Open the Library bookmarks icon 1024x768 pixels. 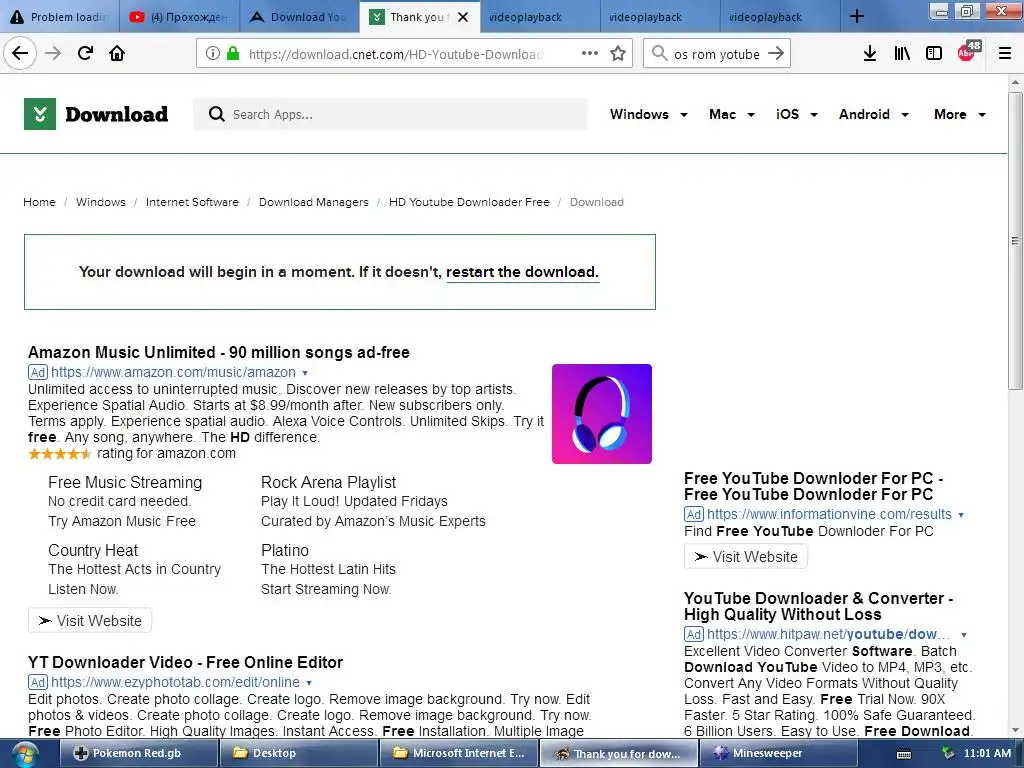[x=902, y=54]
